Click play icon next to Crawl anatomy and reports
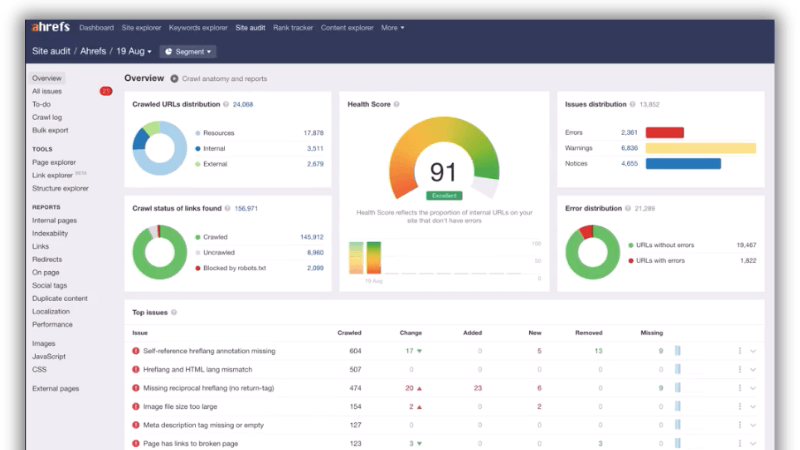Image resolution: width=800 pixels, height=450 pixels. (174, 79)
